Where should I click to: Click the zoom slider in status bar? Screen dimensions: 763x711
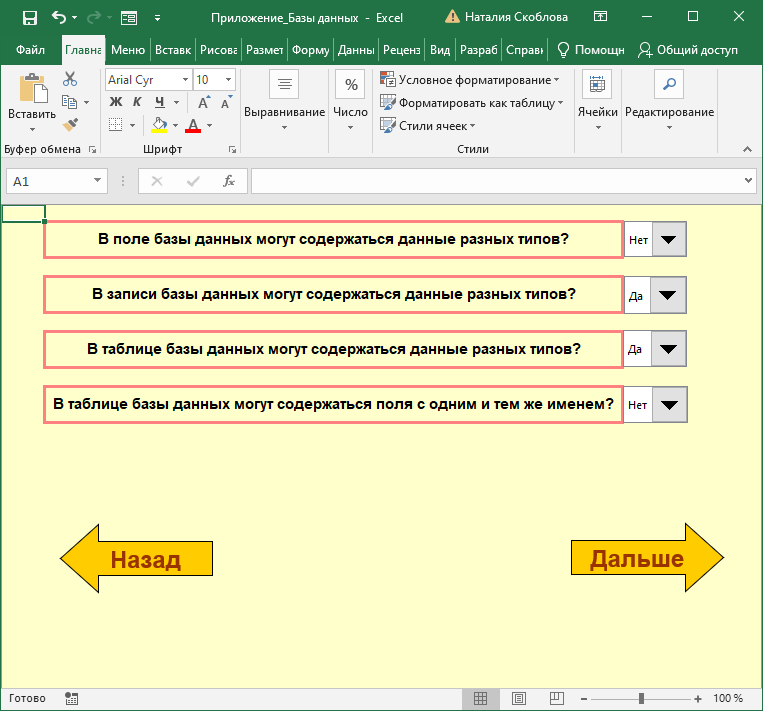click(641, 698)
